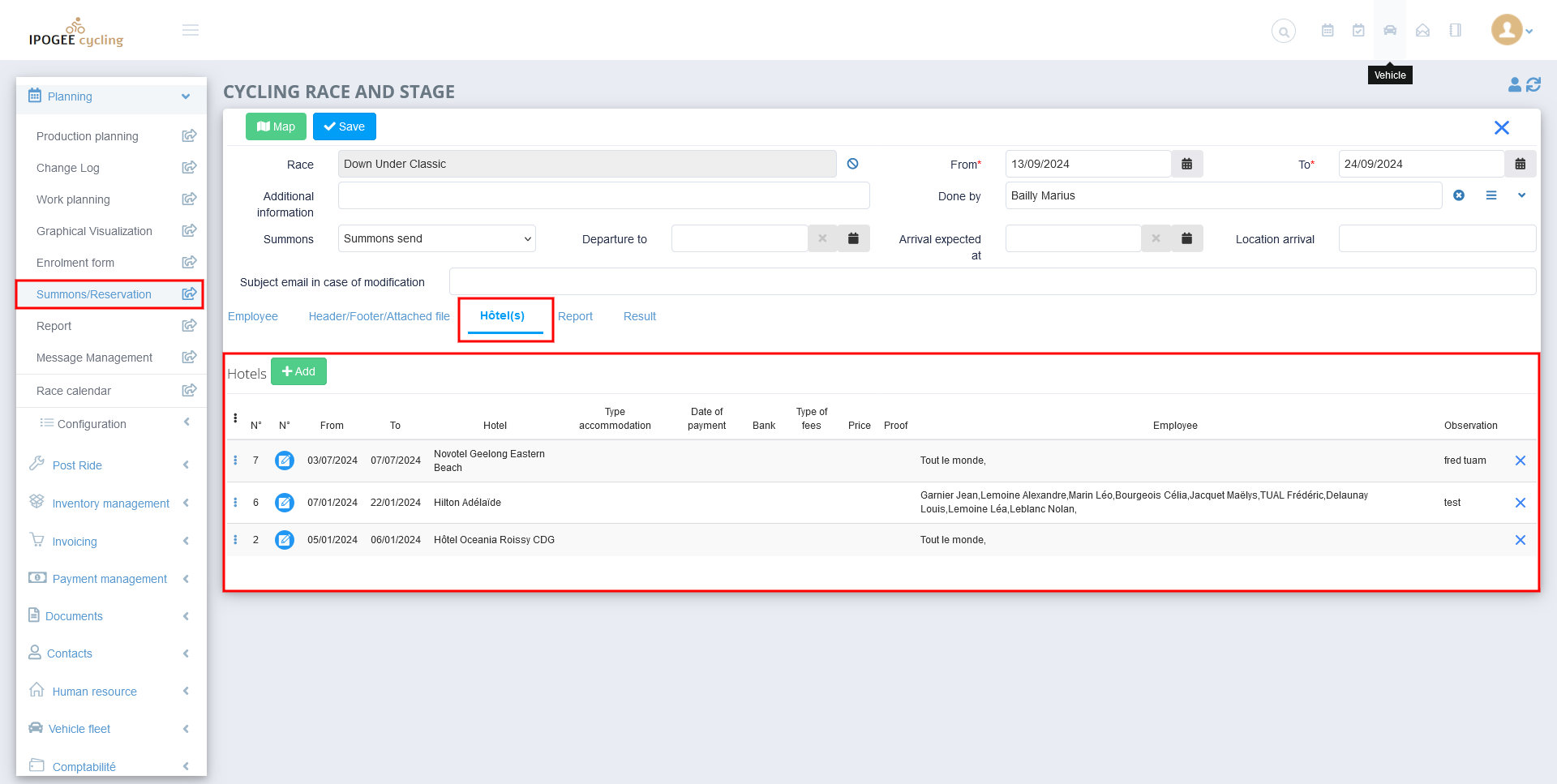Open Summons/Reservation in the sidebar
Image resolution: width=1557 pixels, height=784 pixels.
click(x=94, y=294)
